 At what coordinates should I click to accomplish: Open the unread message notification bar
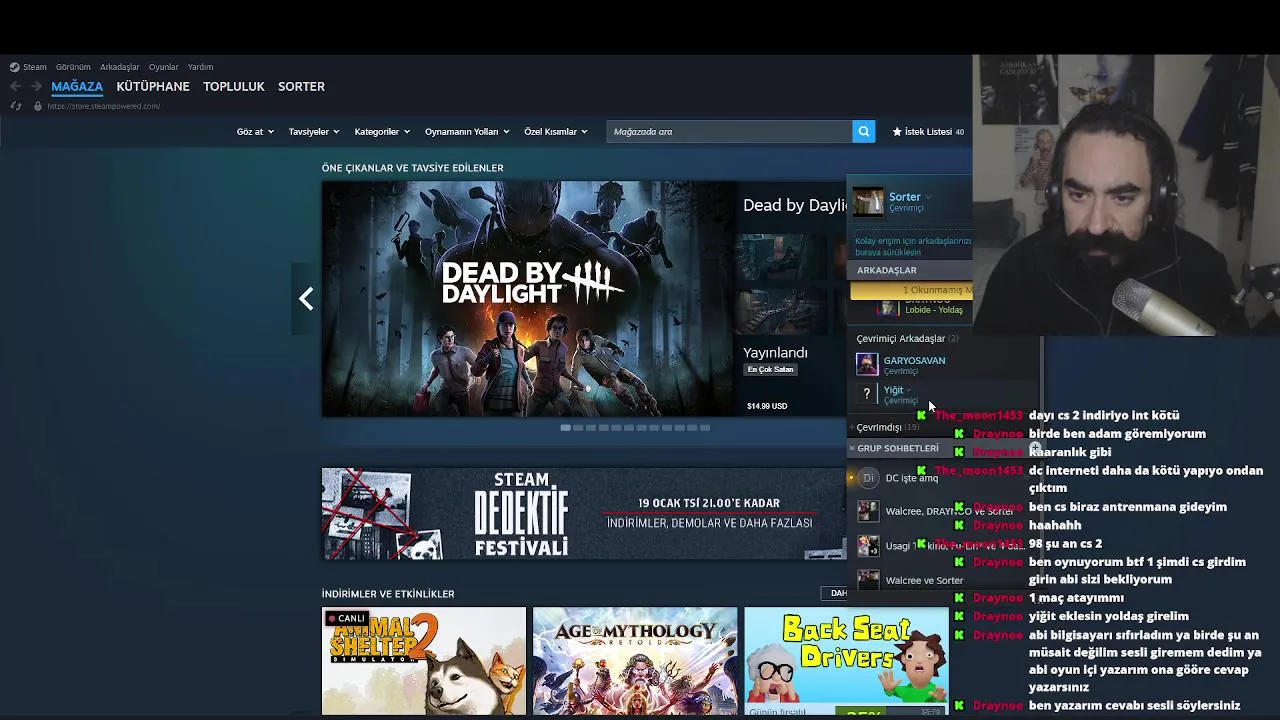(911, 291)
